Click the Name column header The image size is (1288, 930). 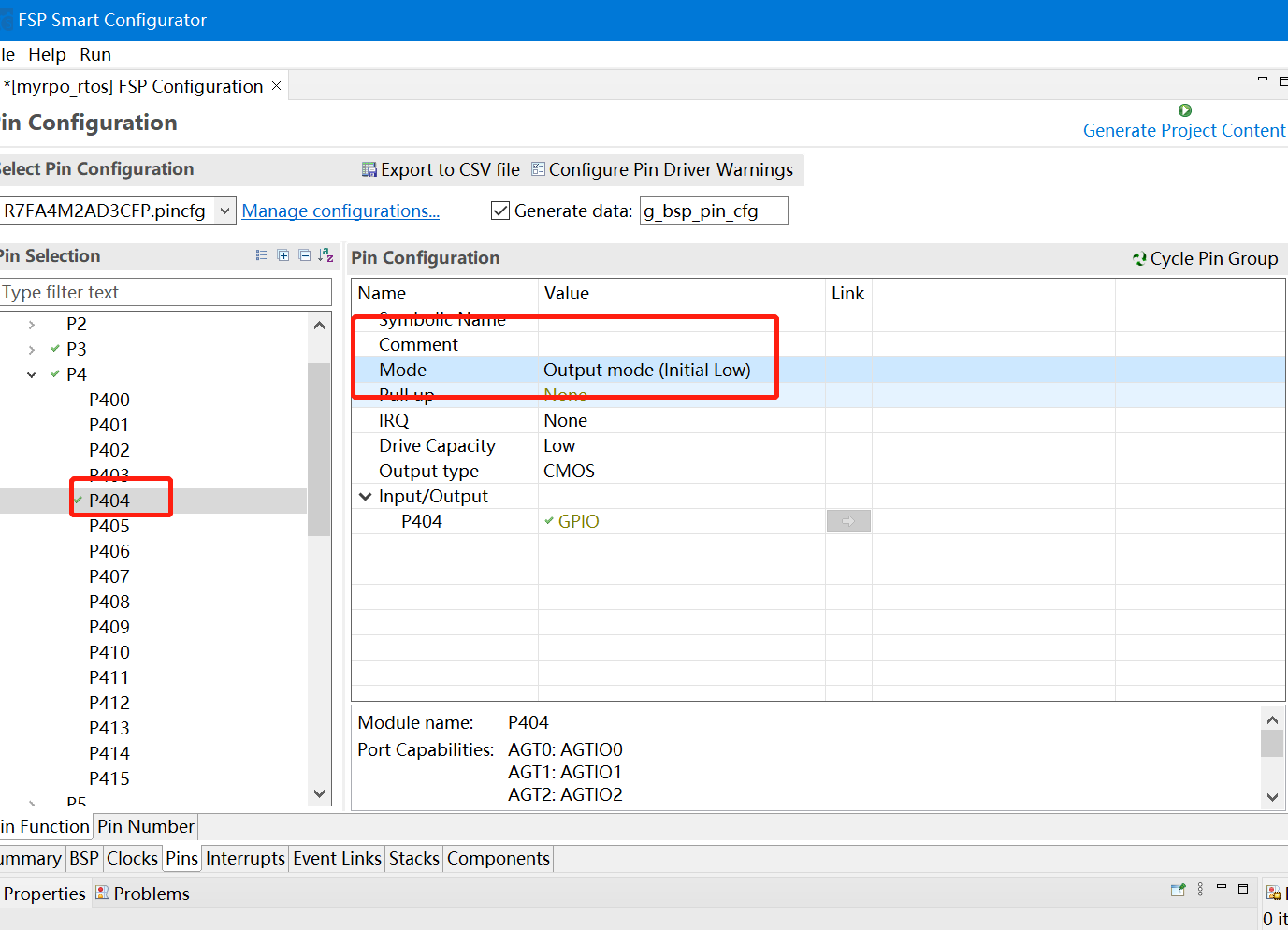(382, 293)
